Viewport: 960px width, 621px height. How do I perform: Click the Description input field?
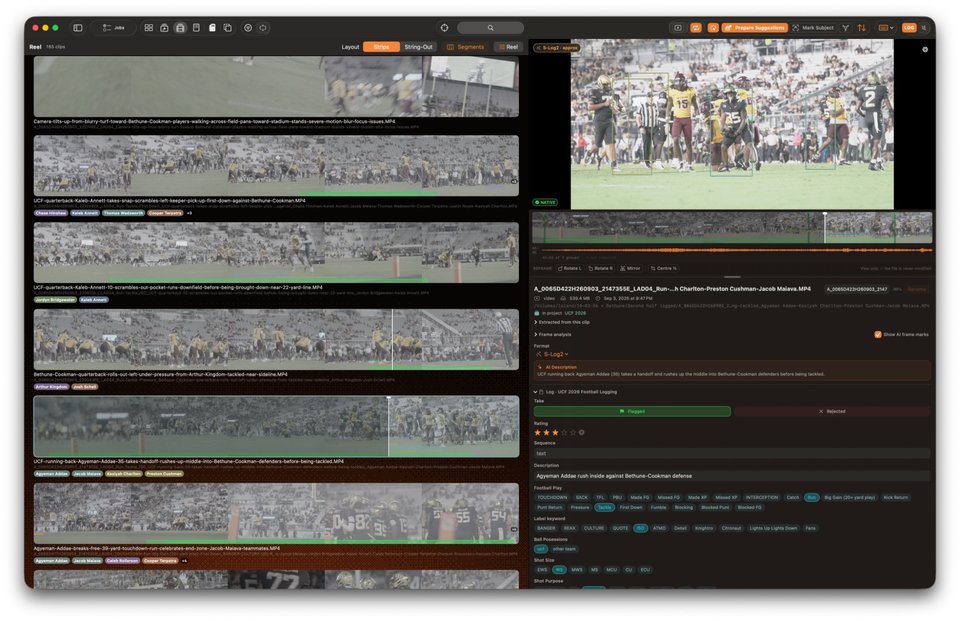click(732, 476)
